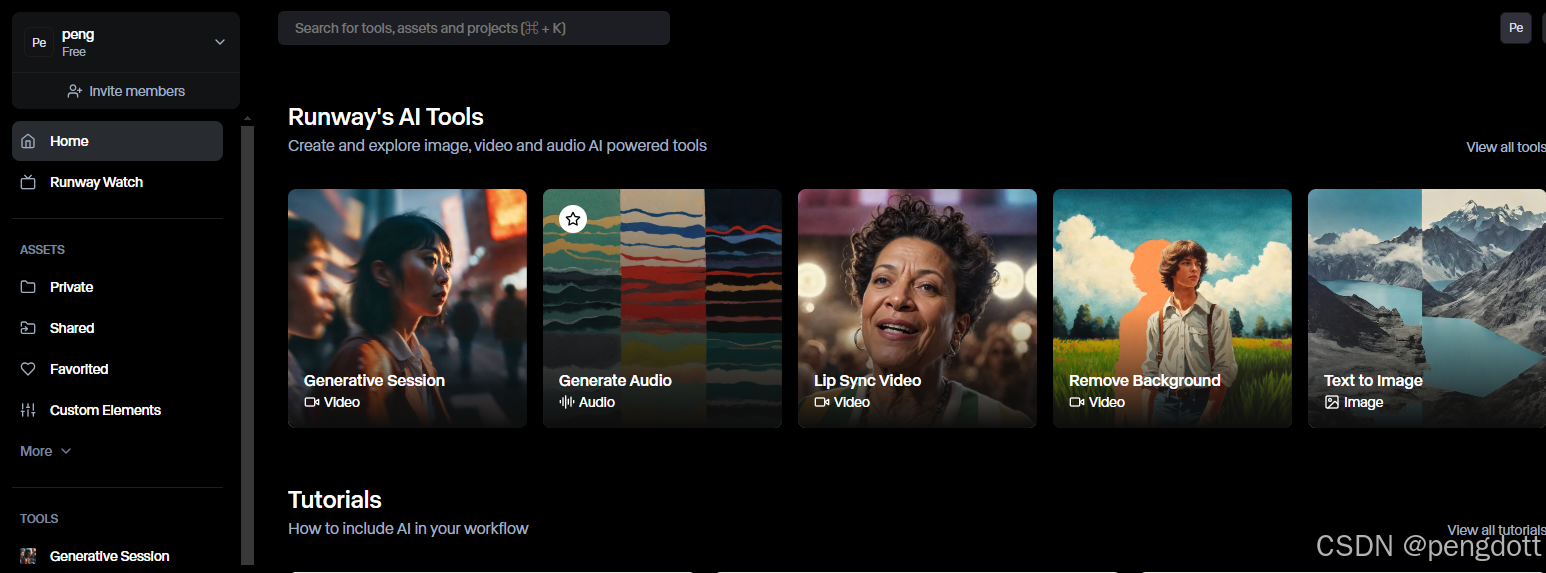Open the Remove Background tool card
Image resolution: width=1546 pixels, height=573 pixels.
click(x=1172, y=308)
